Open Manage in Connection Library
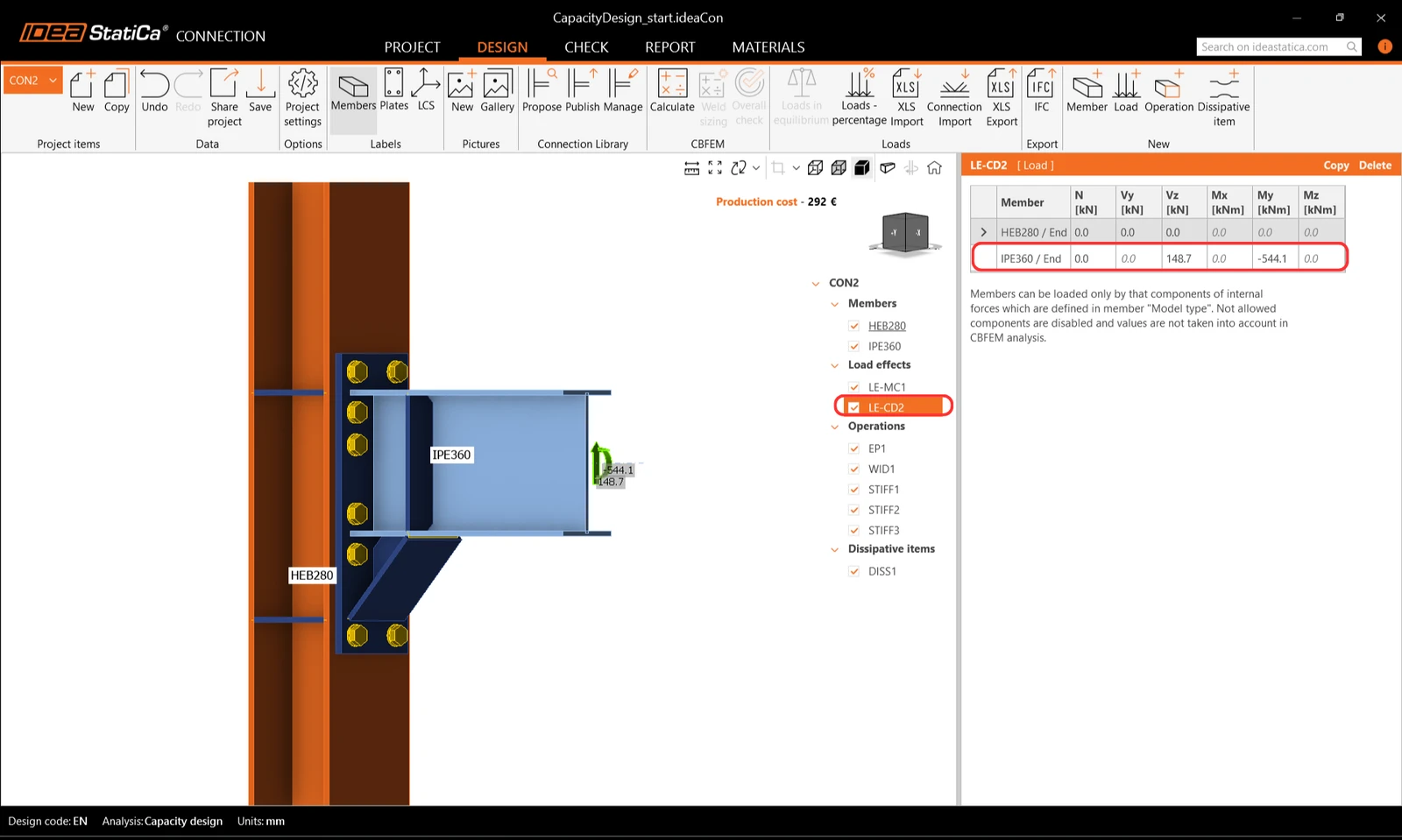 click(623, 91)
